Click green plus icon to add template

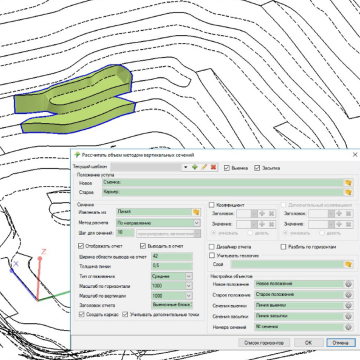(195, 167)
